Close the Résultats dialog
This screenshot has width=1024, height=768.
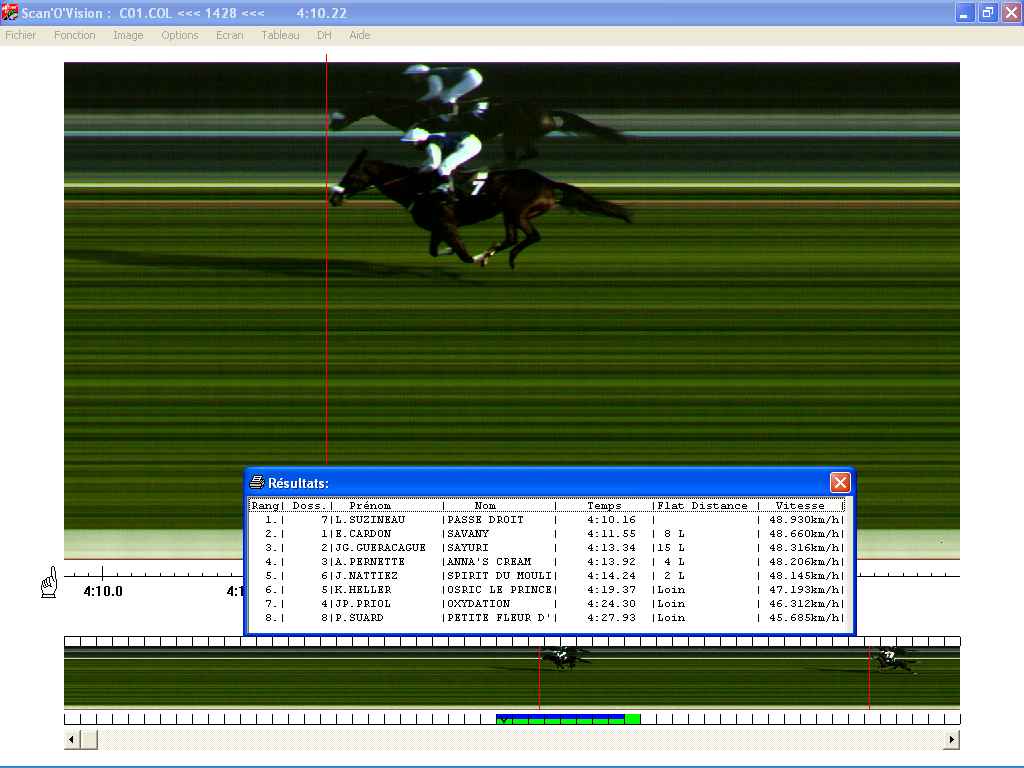pyautogui.click(x=840, y=483)
